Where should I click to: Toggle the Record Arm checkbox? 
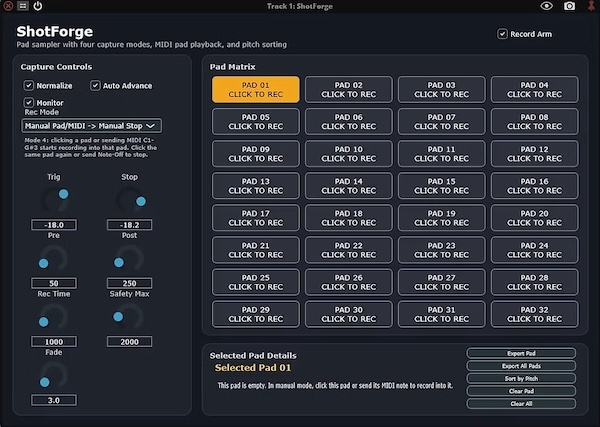[502, 34]
